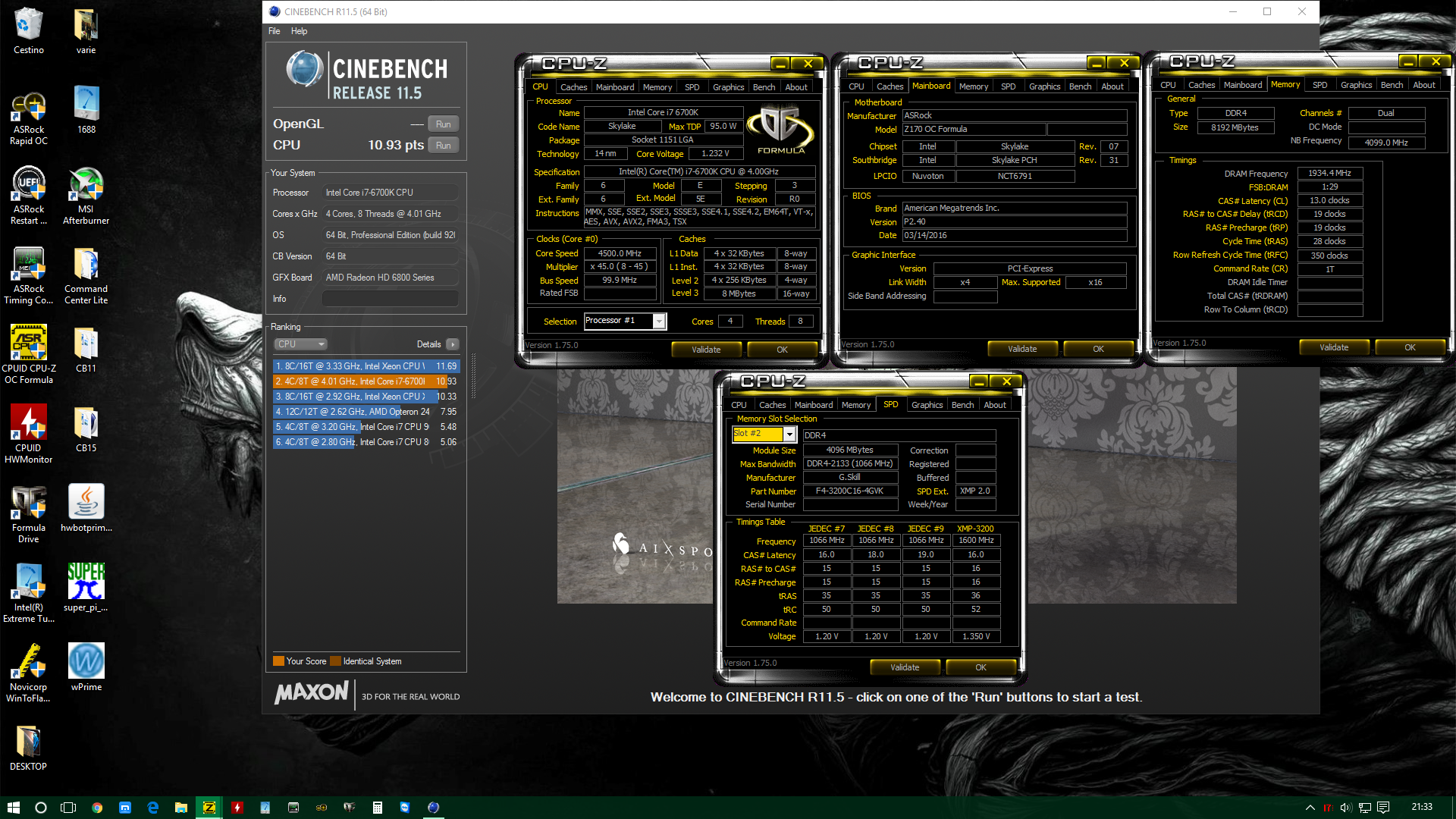The height and width of the screenshot is (819, 1456).
Task: Click the taskbar clock showing 21:33
Action: (1422, 807)
